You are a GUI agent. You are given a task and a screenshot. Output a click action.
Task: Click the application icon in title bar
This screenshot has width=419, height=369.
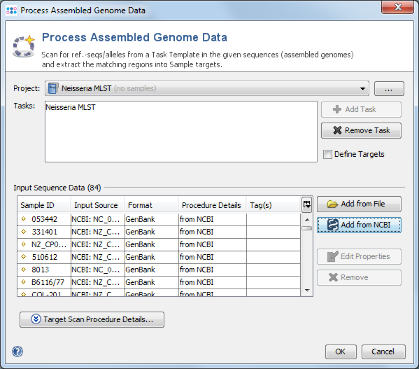11,10
